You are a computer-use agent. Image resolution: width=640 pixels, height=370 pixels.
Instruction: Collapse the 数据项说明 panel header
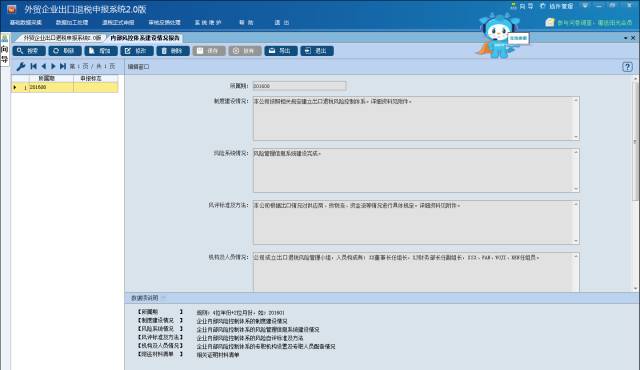click(x=144, y=298)
